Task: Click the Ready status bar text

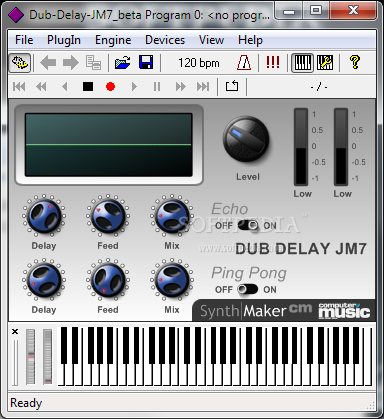Action: click(26, 403)
